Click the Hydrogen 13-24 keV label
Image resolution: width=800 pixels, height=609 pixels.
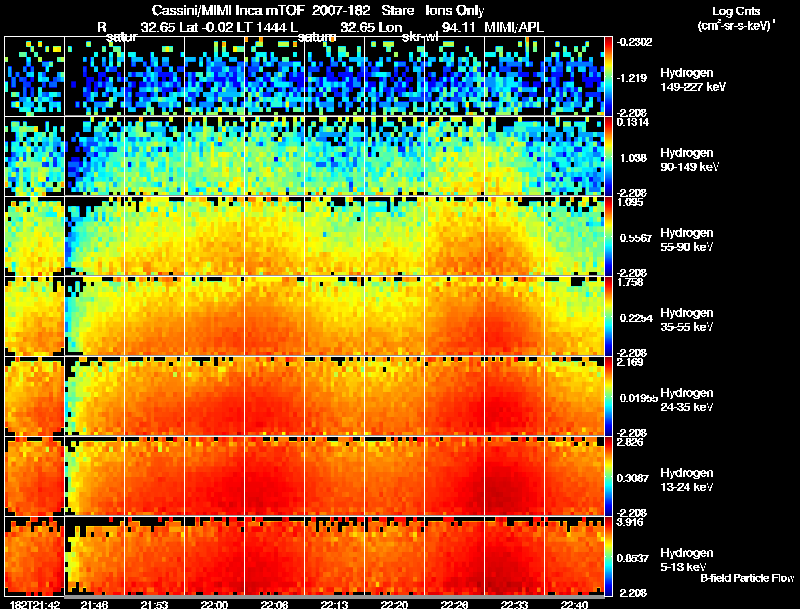[687, 480]
